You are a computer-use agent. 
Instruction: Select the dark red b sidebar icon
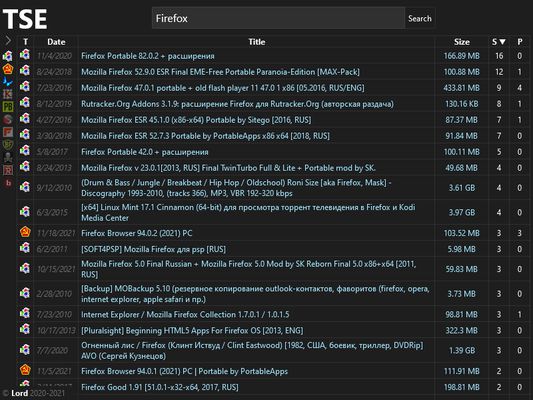tap(8, 183)
